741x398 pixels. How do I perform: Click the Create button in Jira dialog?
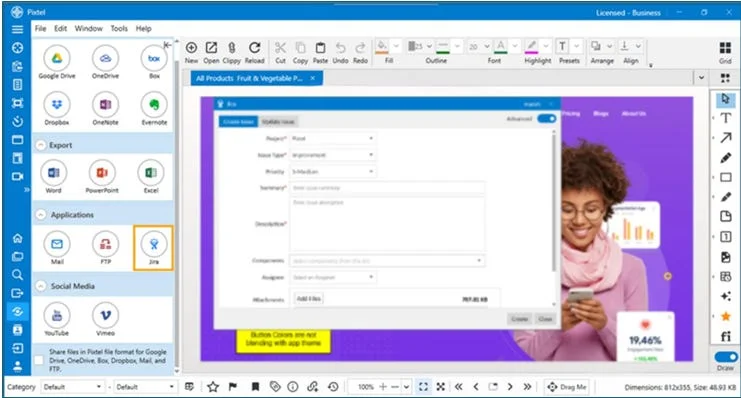click(519, 319)
